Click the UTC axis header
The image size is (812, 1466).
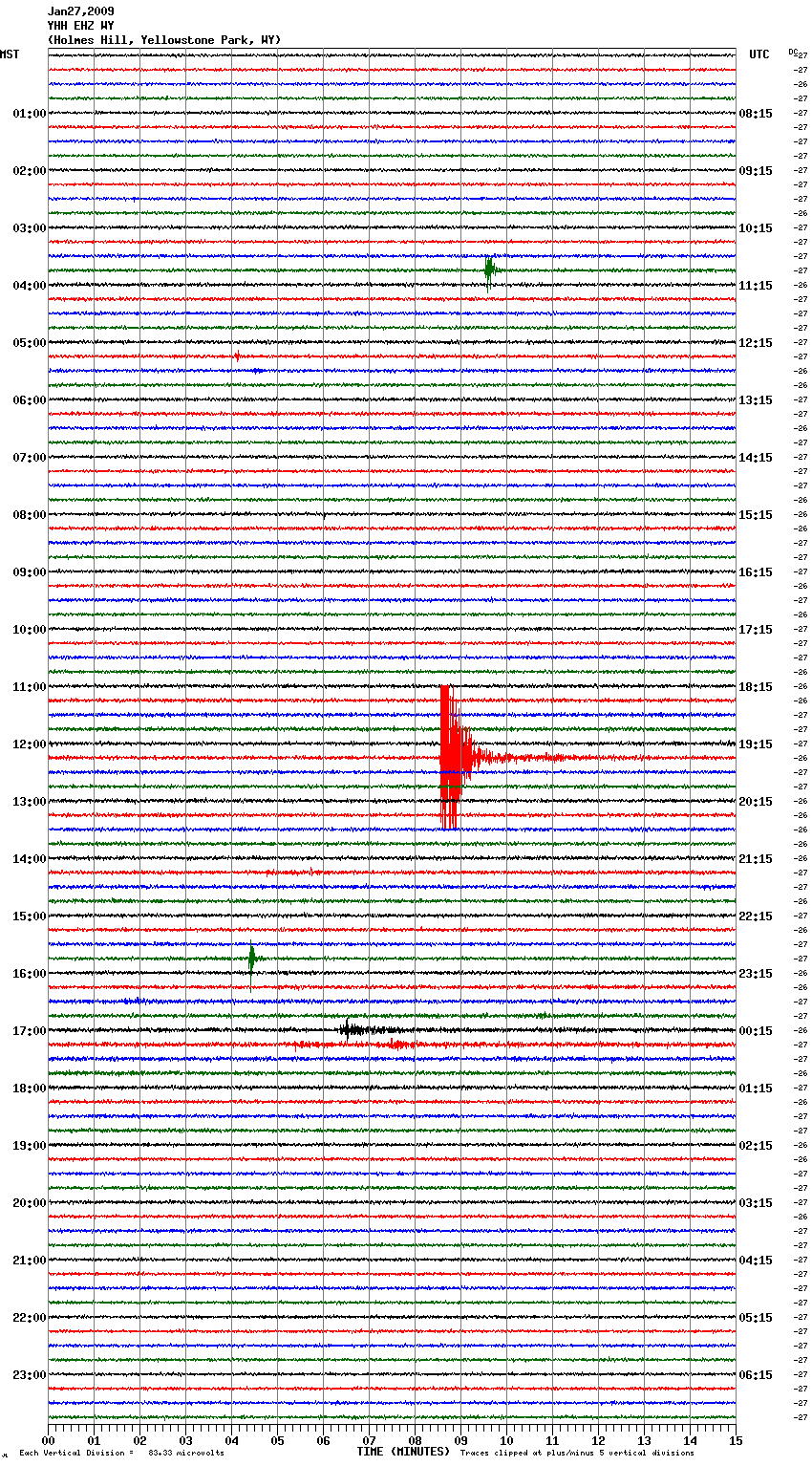coord(759,54)
